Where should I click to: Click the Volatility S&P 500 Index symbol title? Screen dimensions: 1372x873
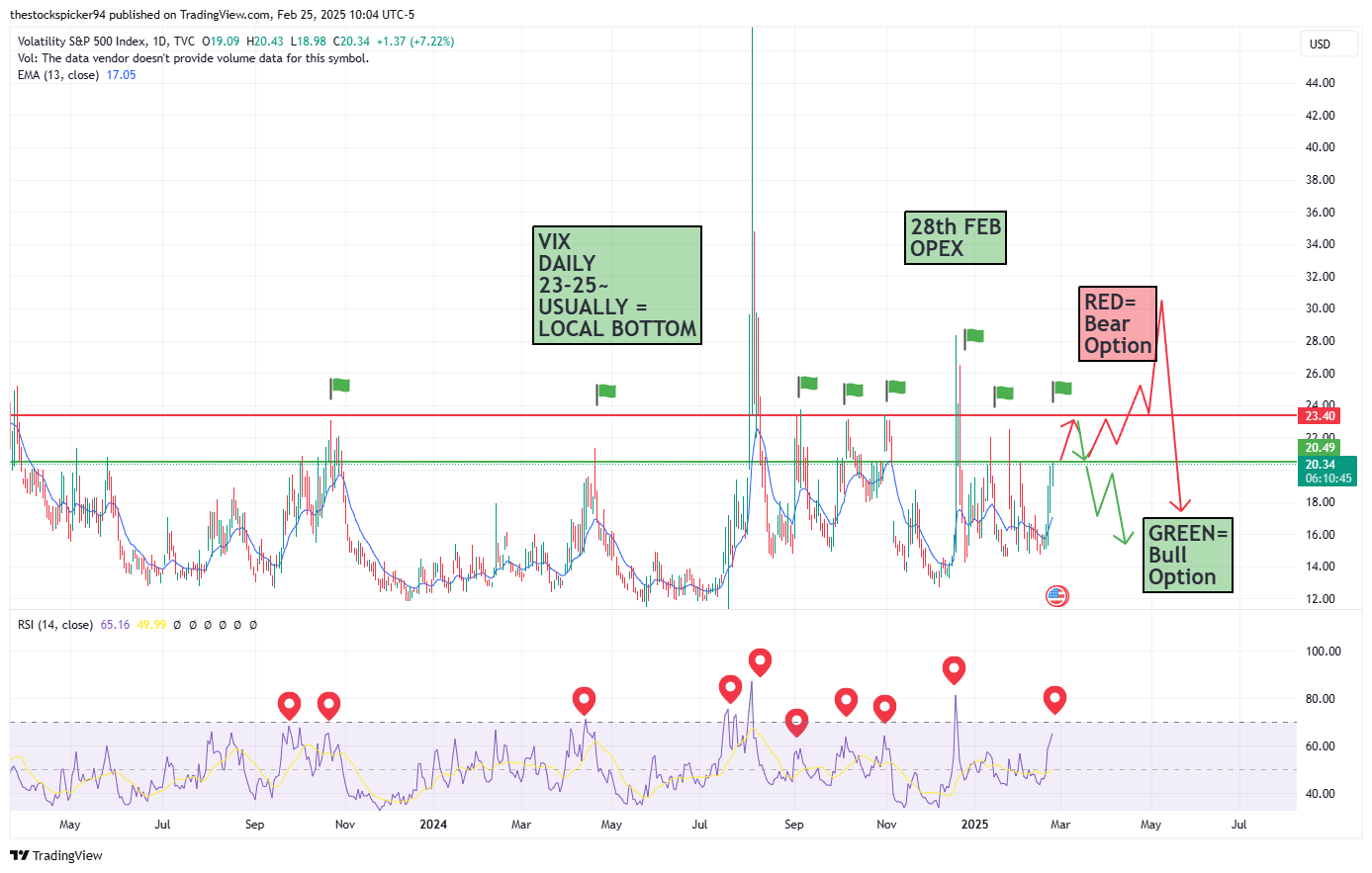106,42
